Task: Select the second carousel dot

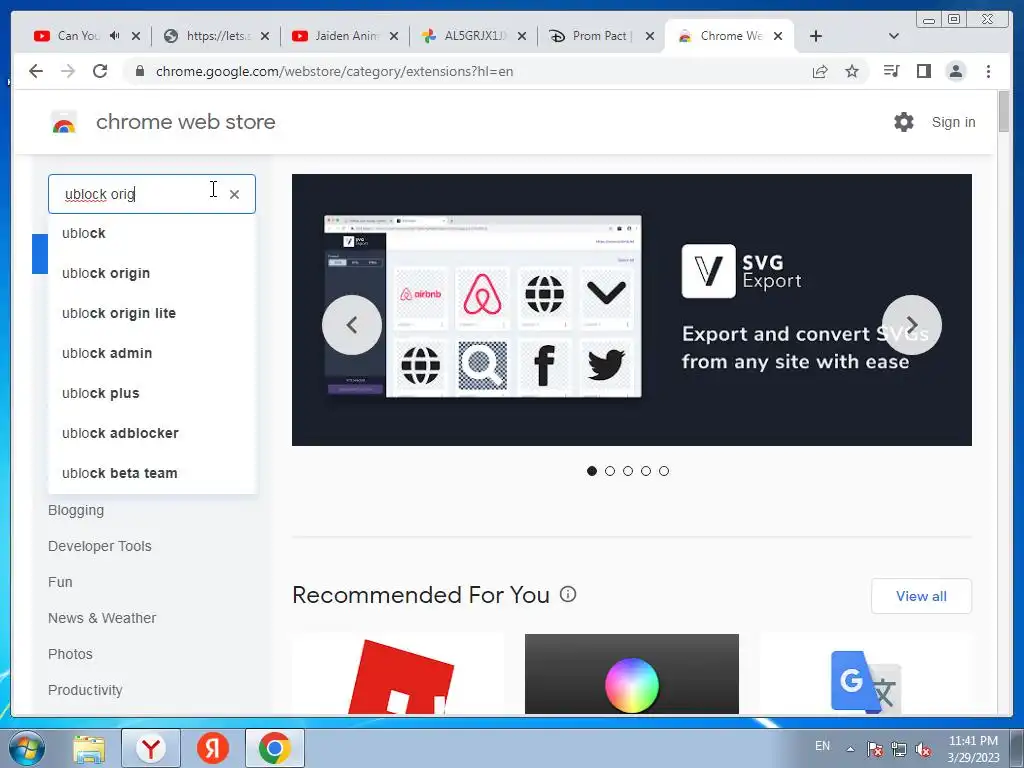Action: (x=610, y=471)
